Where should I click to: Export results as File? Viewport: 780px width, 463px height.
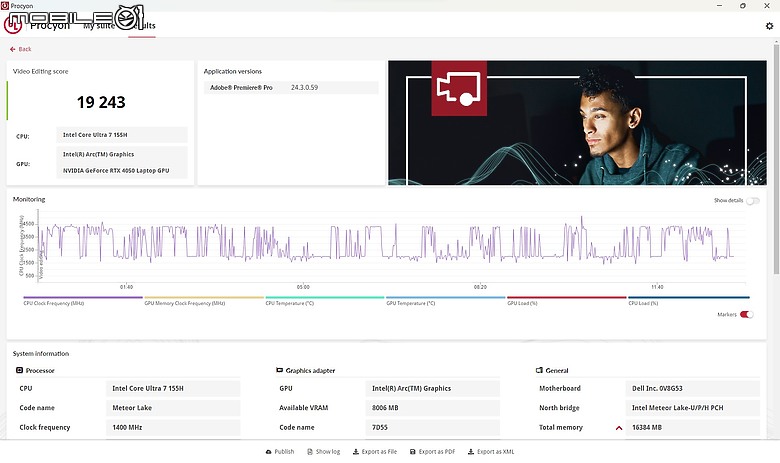pyautogui.click(x=375, y=452)
